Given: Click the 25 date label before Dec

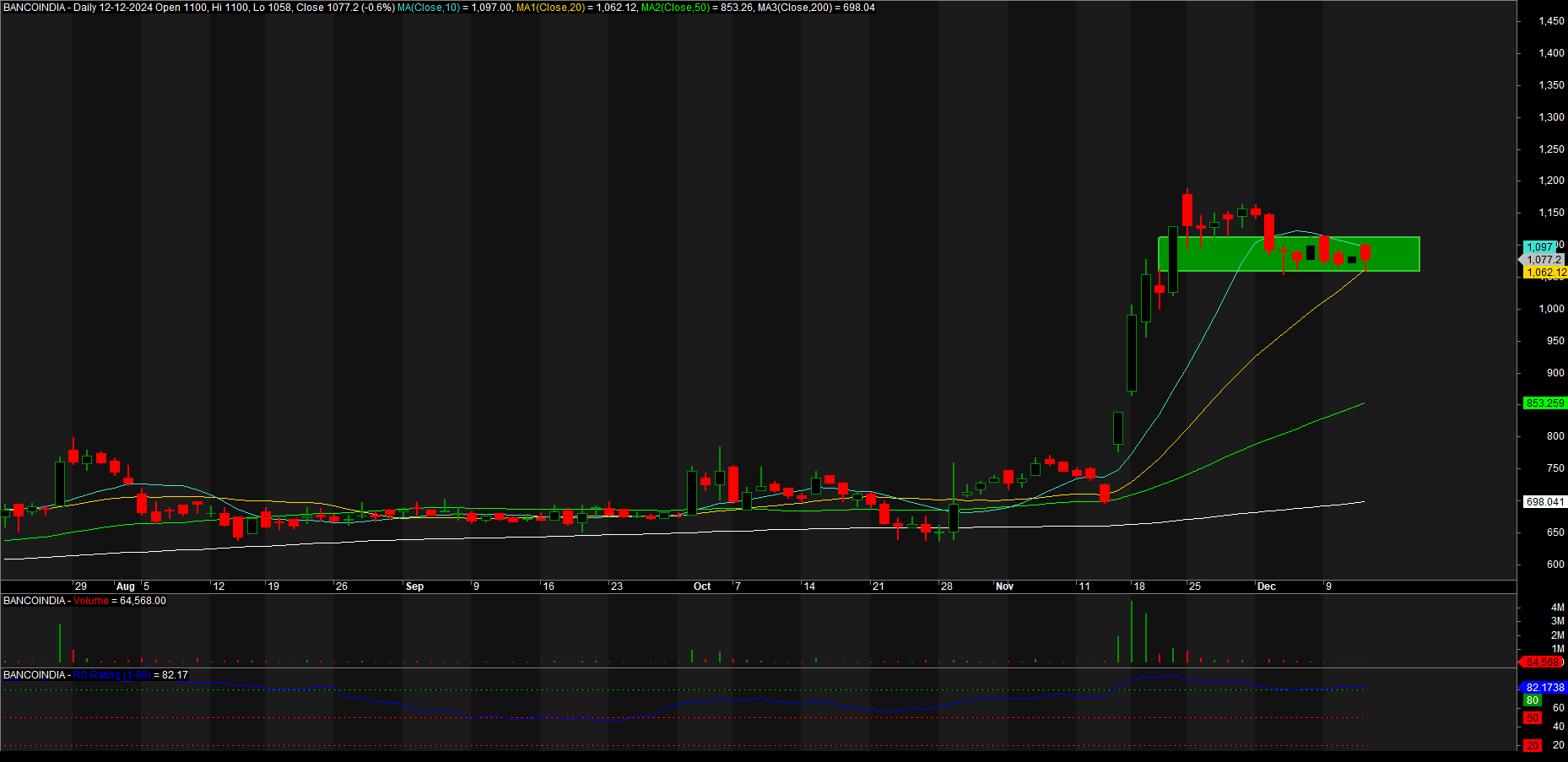Looking at the screenshot, I should 1195,586.
